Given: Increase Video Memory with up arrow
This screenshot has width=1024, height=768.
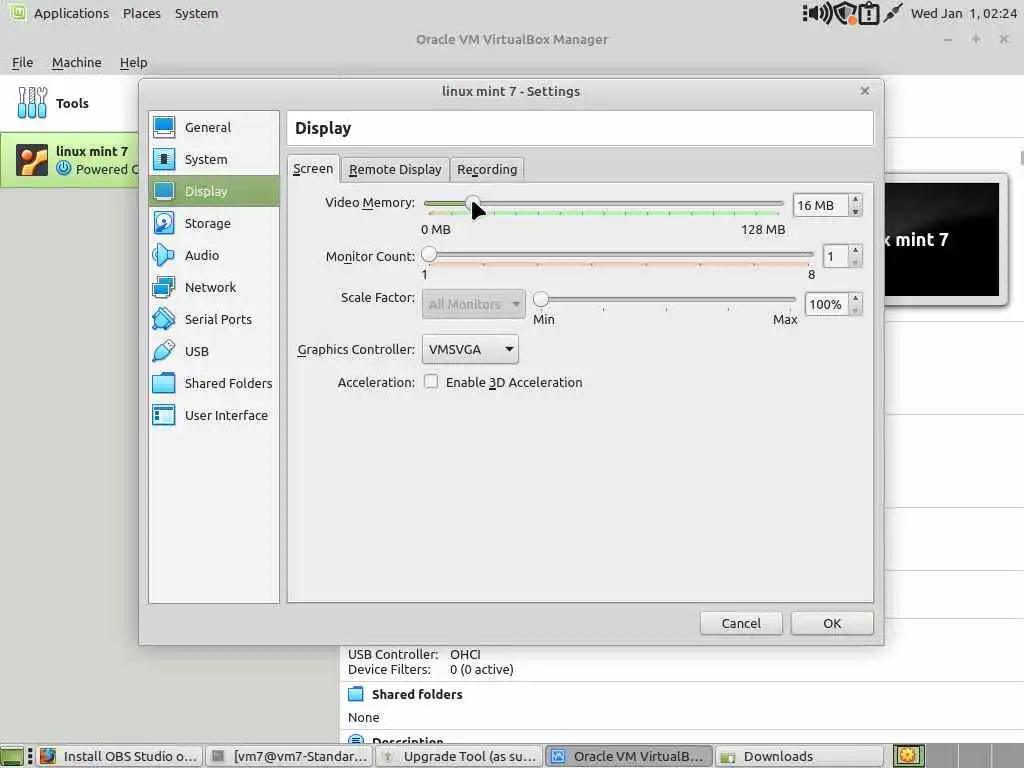Looking at the screenshot, I should pyautogui.click(x=856, y=199).
